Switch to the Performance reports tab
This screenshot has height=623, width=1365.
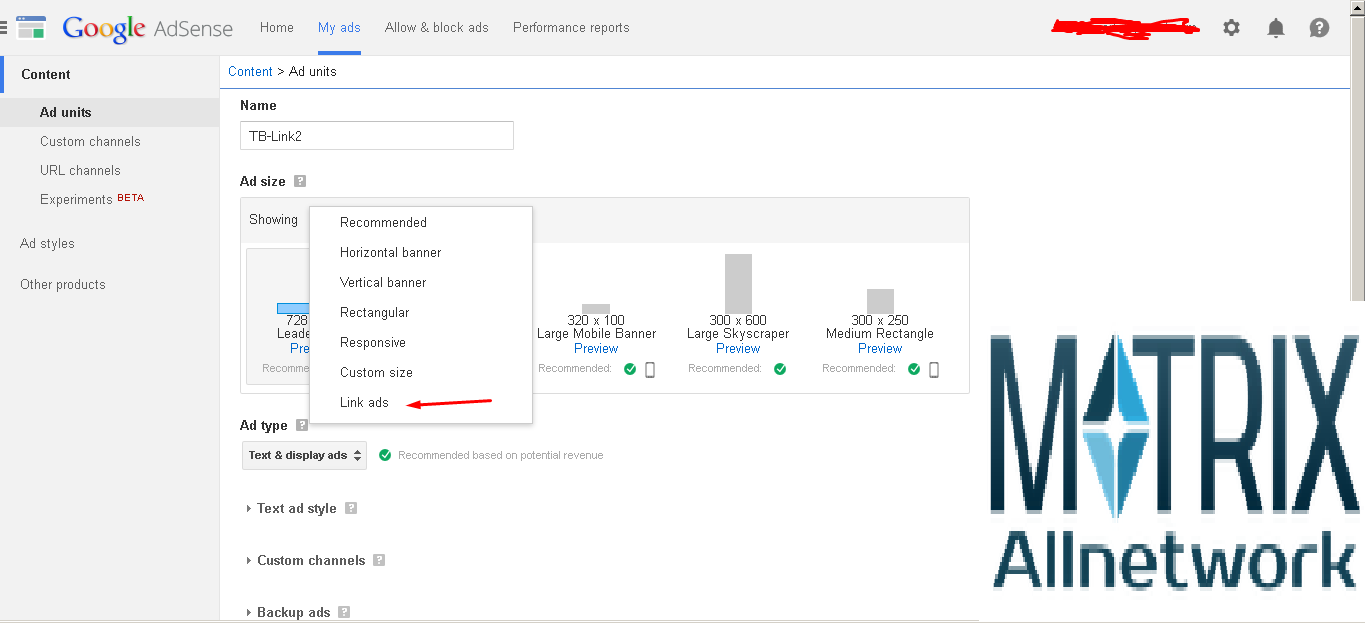tap(571, 28)
